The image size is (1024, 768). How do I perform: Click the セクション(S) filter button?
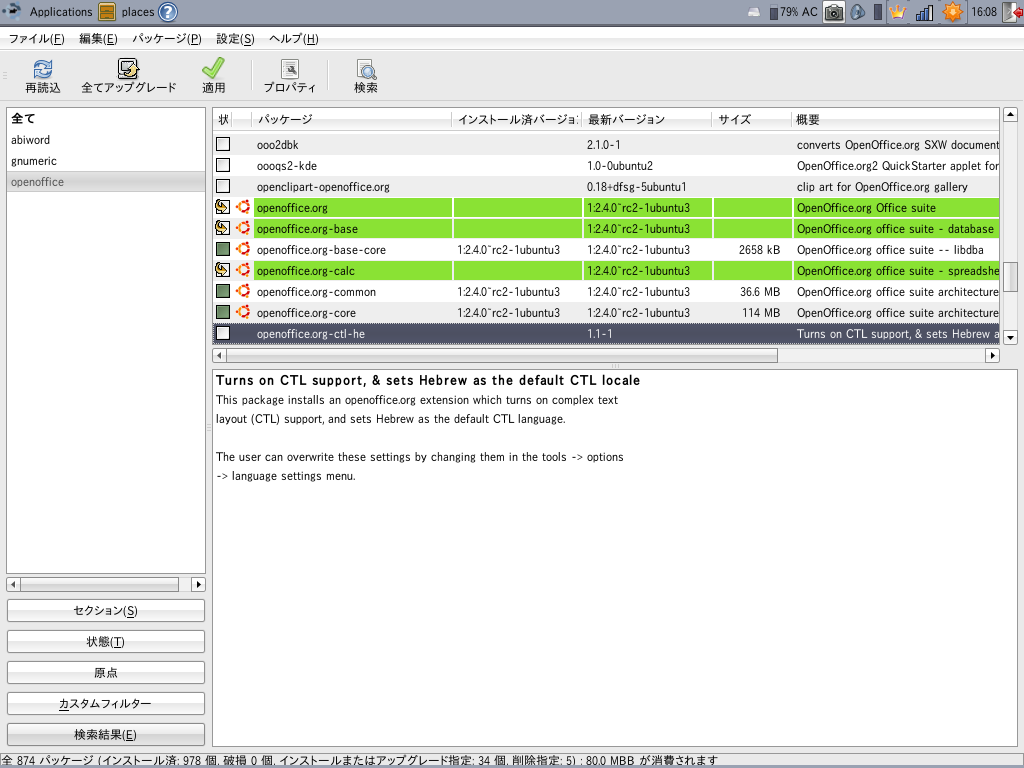(106, 611)
